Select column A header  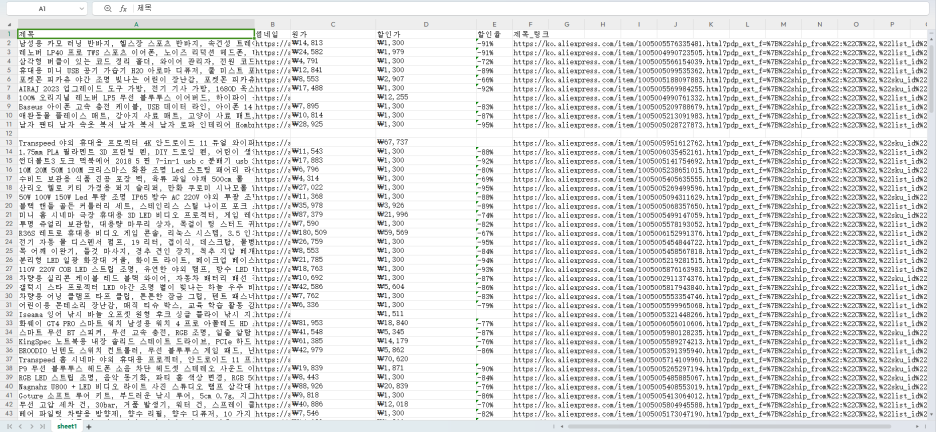tap(136, 24)
